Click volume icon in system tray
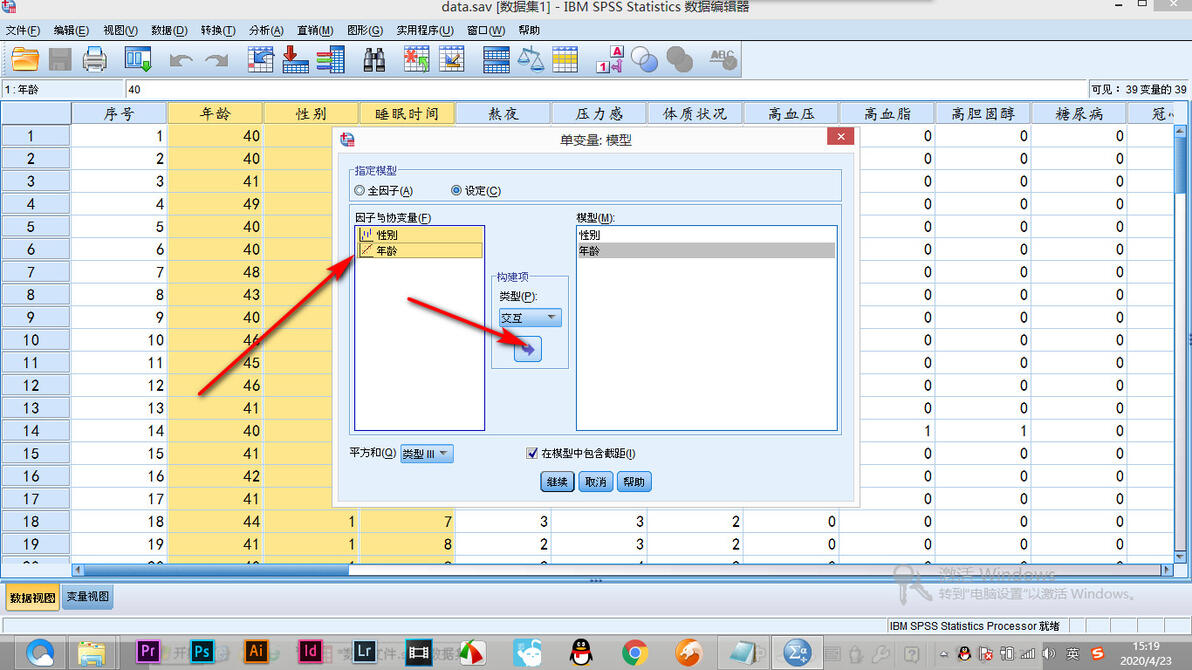Image resolution: width=1192 pixels, height=670 pixels. coord(1049,653)
